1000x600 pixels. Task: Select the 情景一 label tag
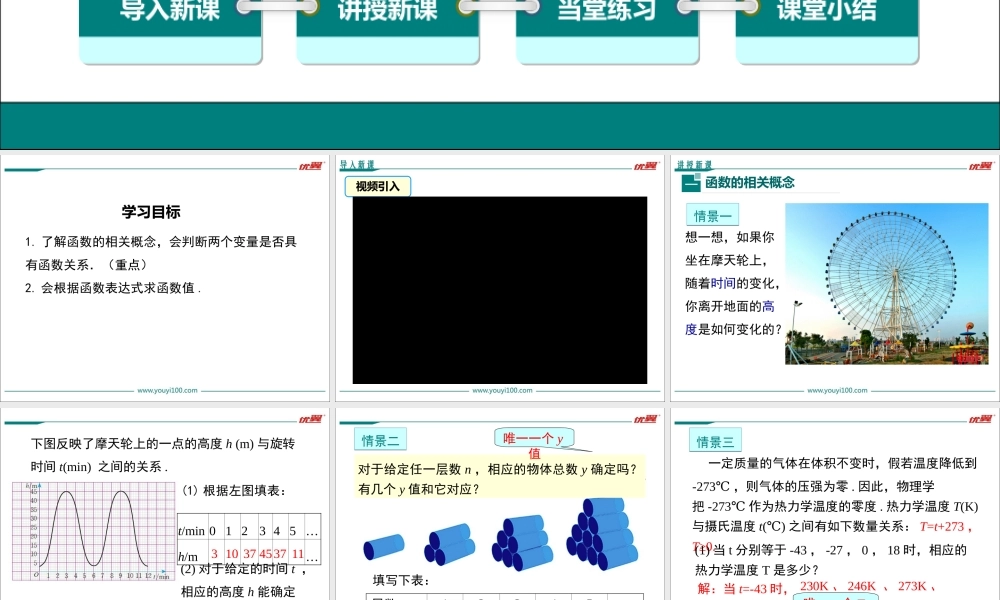click(x=713, y=216)
